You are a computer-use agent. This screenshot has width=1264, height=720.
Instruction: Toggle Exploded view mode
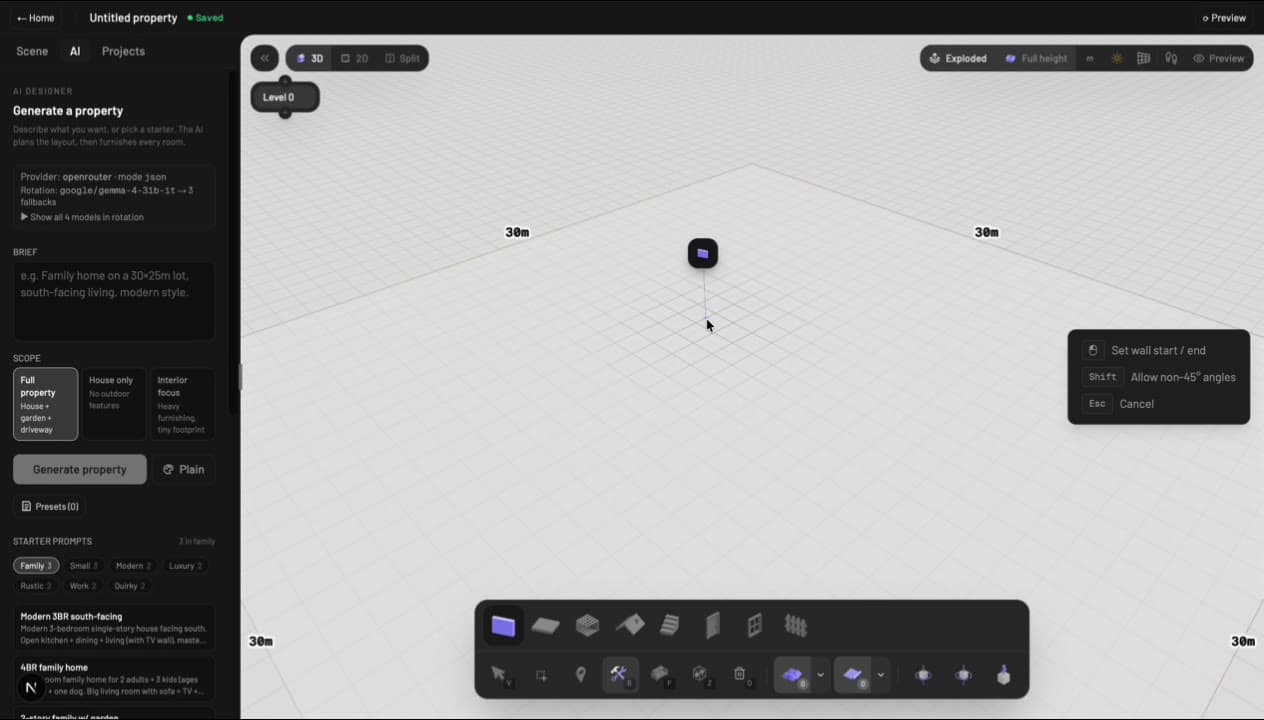(x=958, y=58)
